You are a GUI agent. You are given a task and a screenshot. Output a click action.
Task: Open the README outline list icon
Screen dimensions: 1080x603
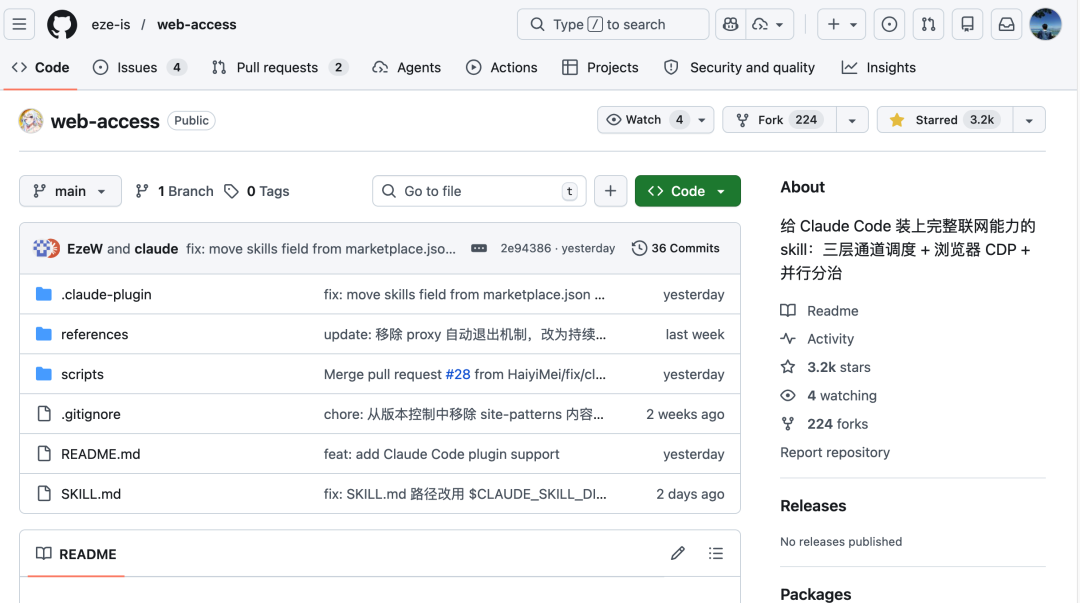click(716, 553)
